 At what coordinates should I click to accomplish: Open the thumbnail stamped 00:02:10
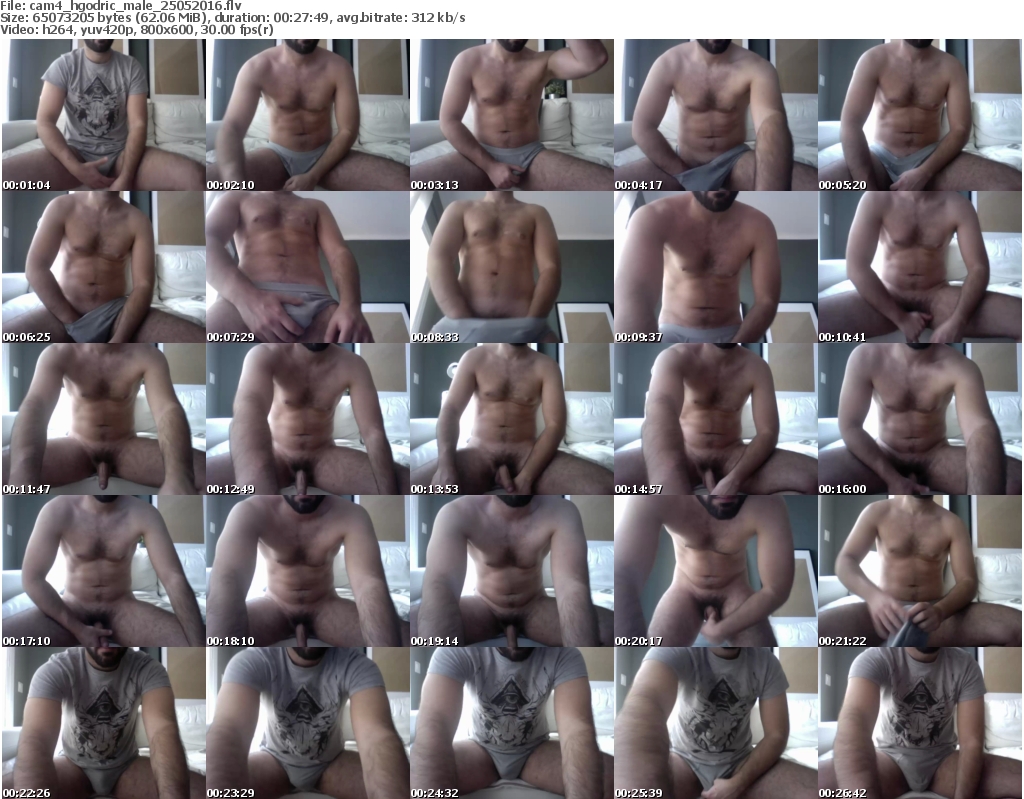click(x=308, y=115)
